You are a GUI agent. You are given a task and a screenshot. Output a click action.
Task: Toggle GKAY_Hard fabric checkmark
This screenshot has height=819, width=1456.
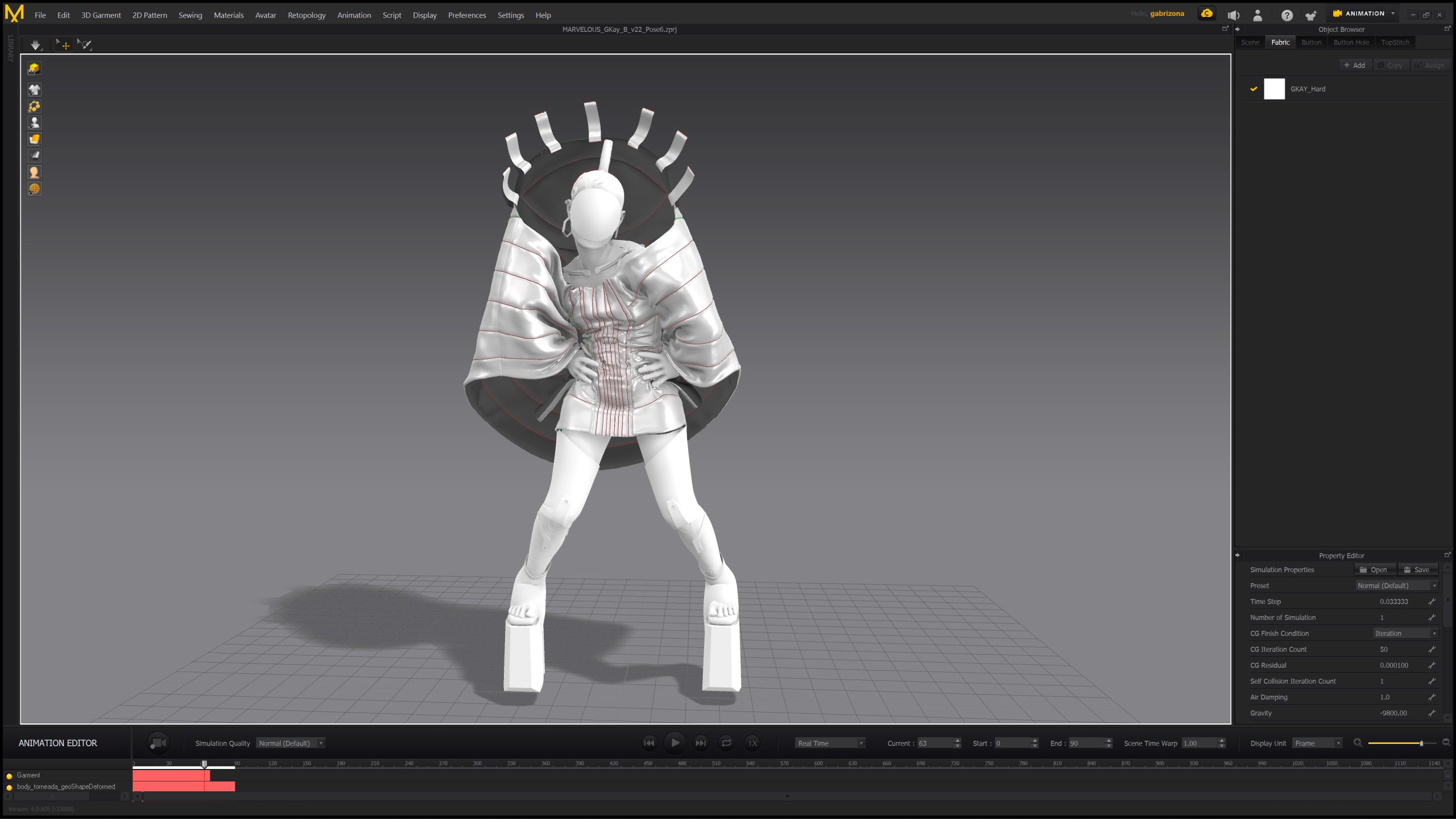(1254, 89)
